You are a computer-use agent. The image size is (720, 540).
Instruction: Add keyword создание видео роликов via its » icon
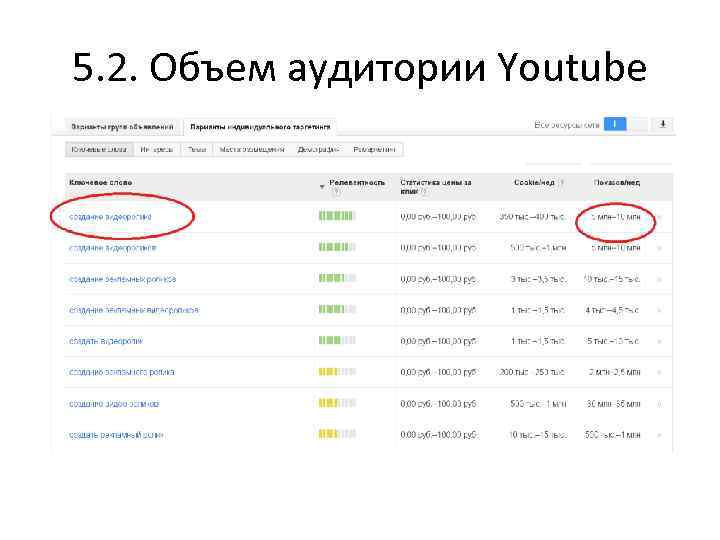coord(659,404)
